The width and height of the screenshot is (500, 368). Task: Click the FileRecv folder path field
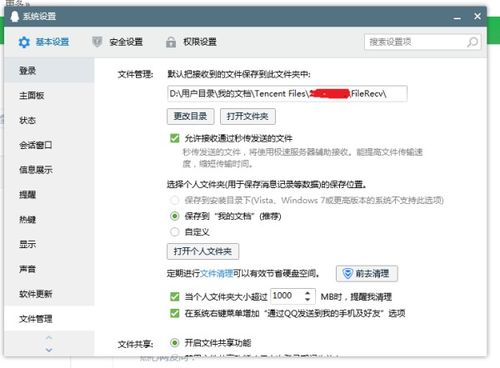[287, 93]
